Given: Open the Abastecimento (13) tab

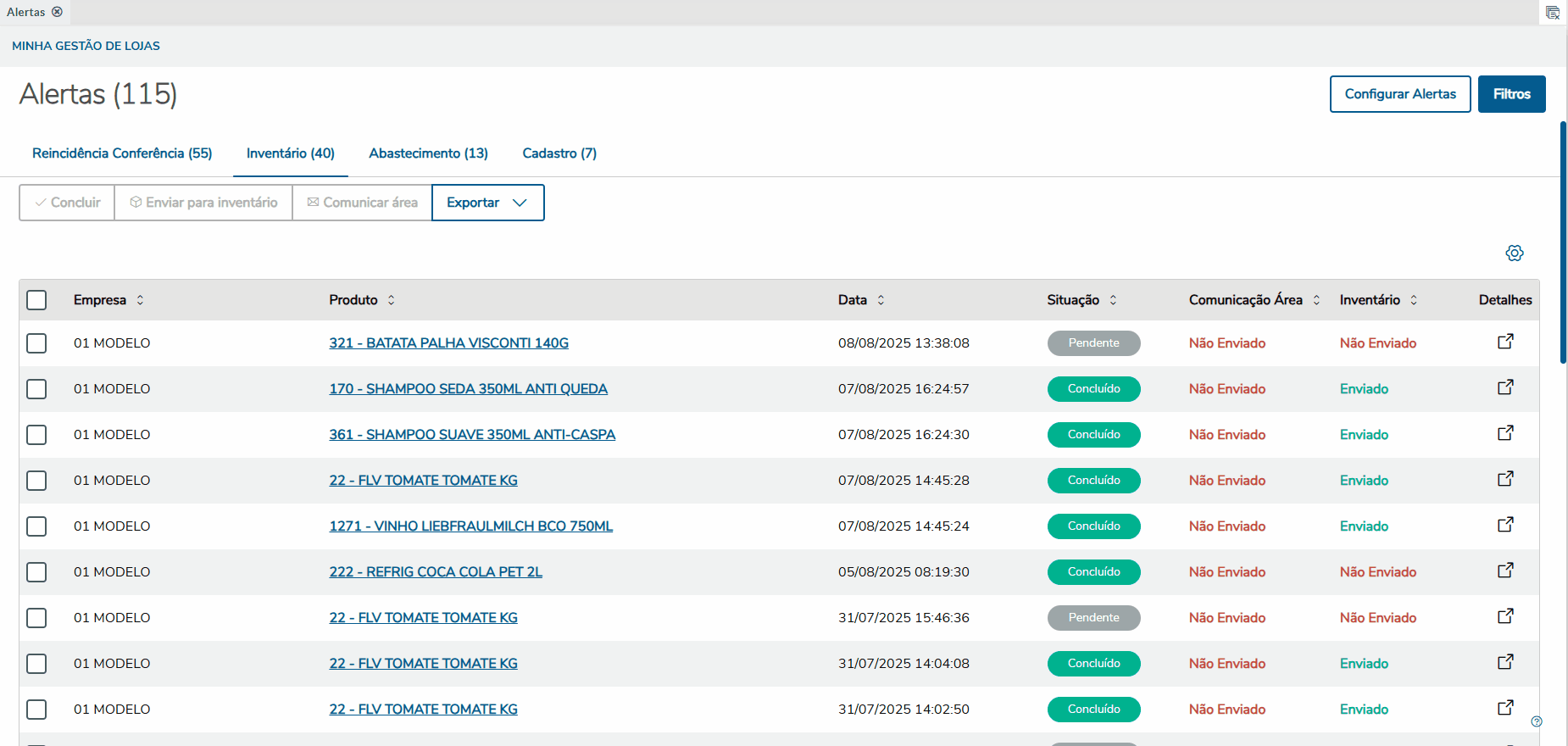Looking at the screenshot, I should (x=428, y=153).
